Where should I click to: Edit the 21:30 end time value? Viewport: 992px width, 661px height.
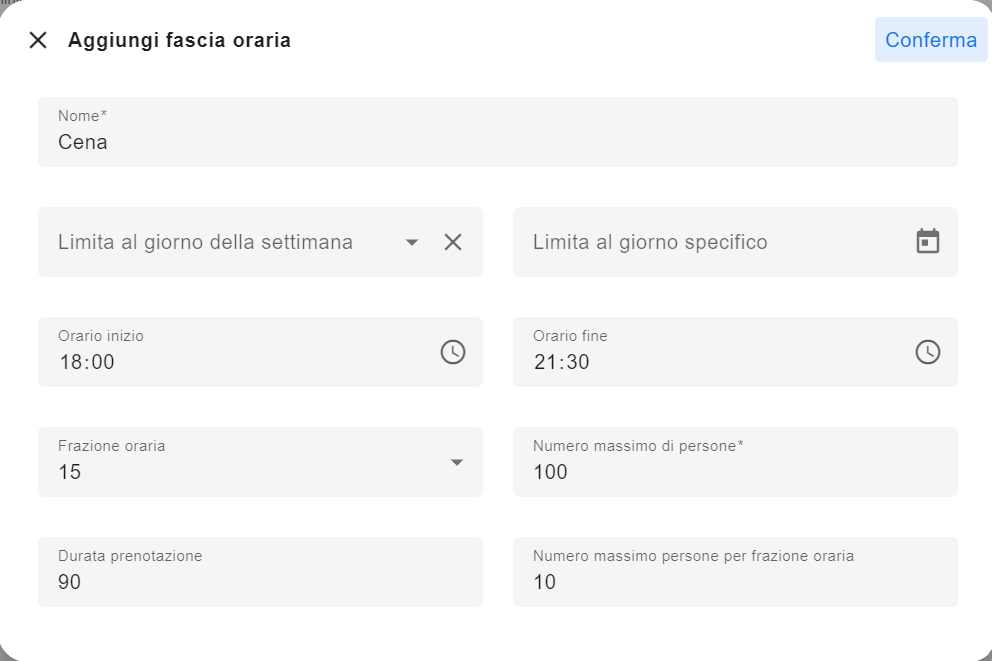[561, 362]
